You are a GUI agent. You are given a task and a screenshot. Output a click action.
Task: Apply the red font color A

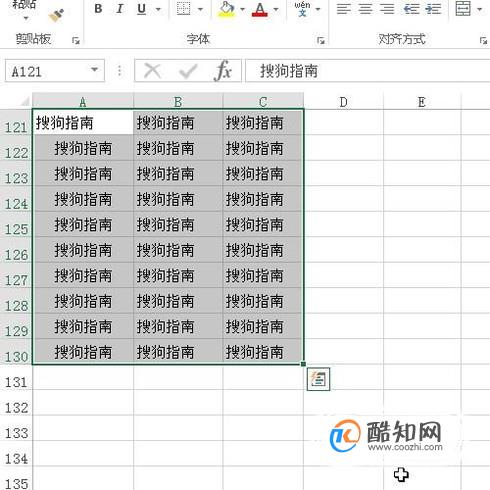point(260,9)
